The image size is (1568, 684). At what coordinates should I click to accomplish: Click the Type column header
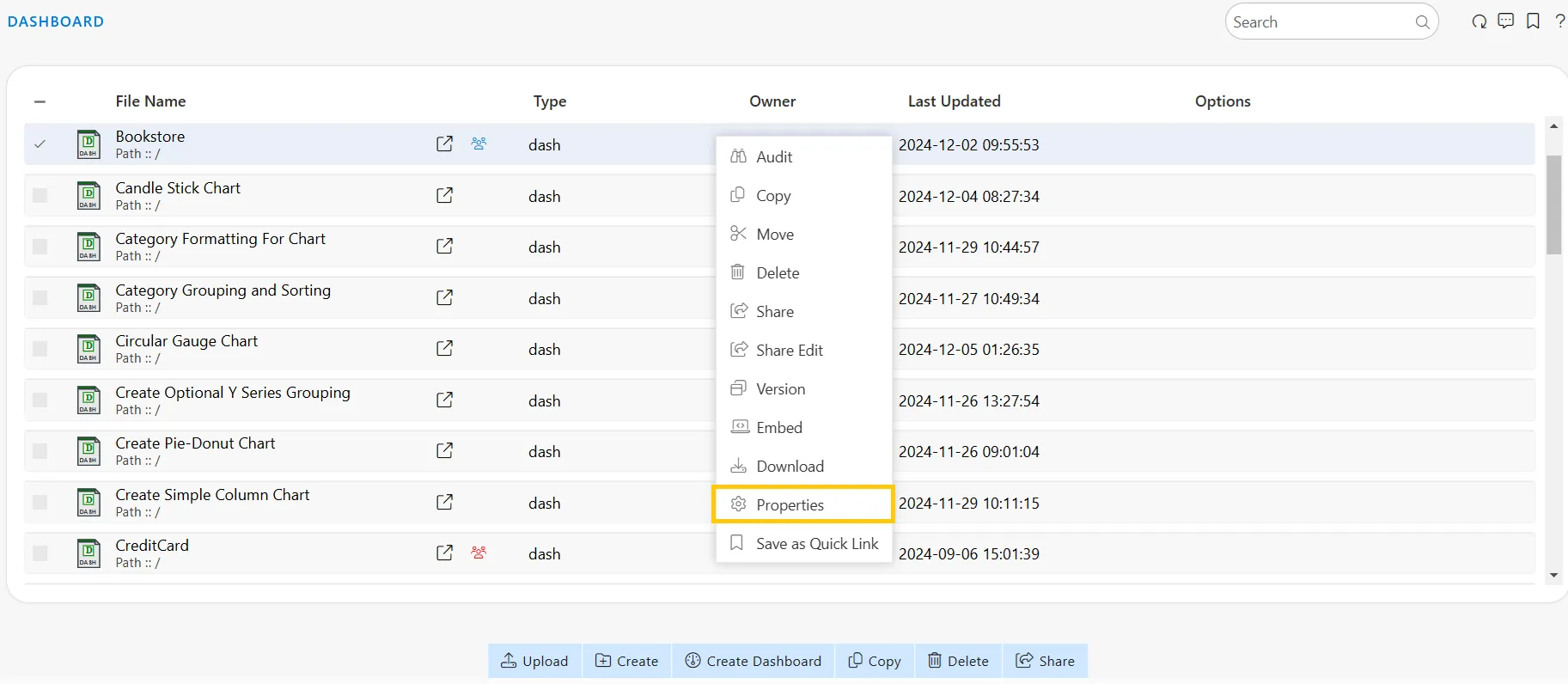tap(550, 101)
